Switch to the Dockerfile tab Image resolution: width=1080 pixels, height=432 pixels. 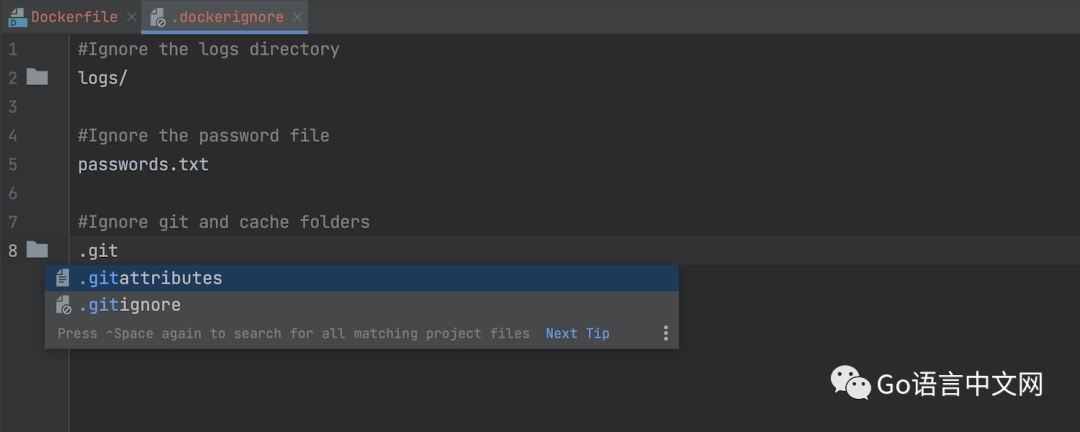(x=73, y=17)
